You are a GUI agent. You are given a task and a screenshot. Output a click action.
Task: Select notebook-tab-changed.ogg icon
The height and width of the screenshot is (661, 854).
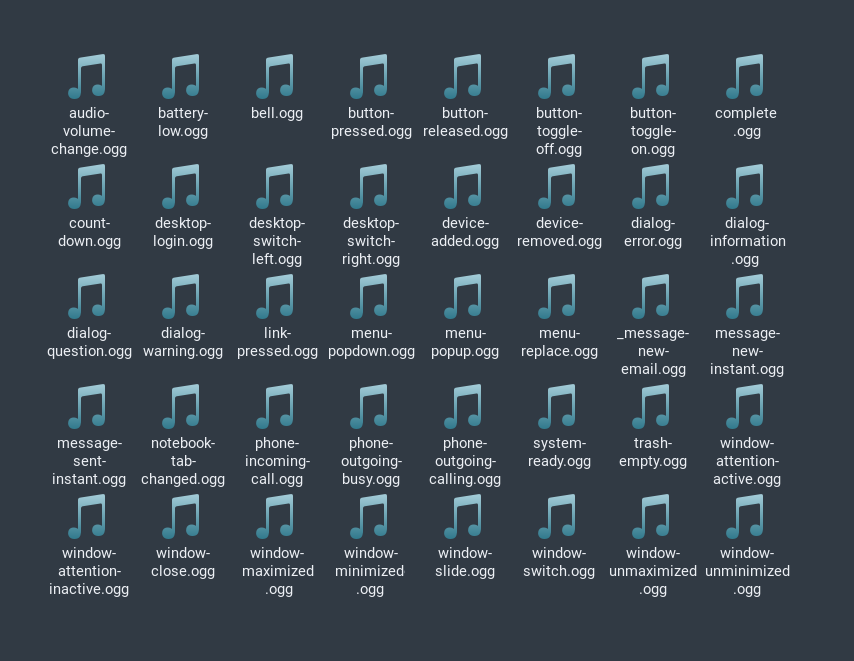(x=181, y=406)
